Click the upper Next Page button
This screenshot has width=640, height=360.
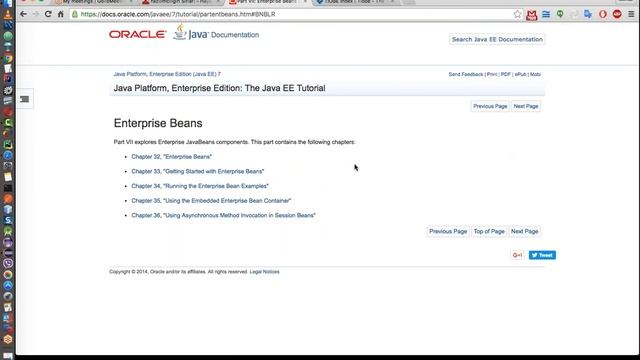526,106
